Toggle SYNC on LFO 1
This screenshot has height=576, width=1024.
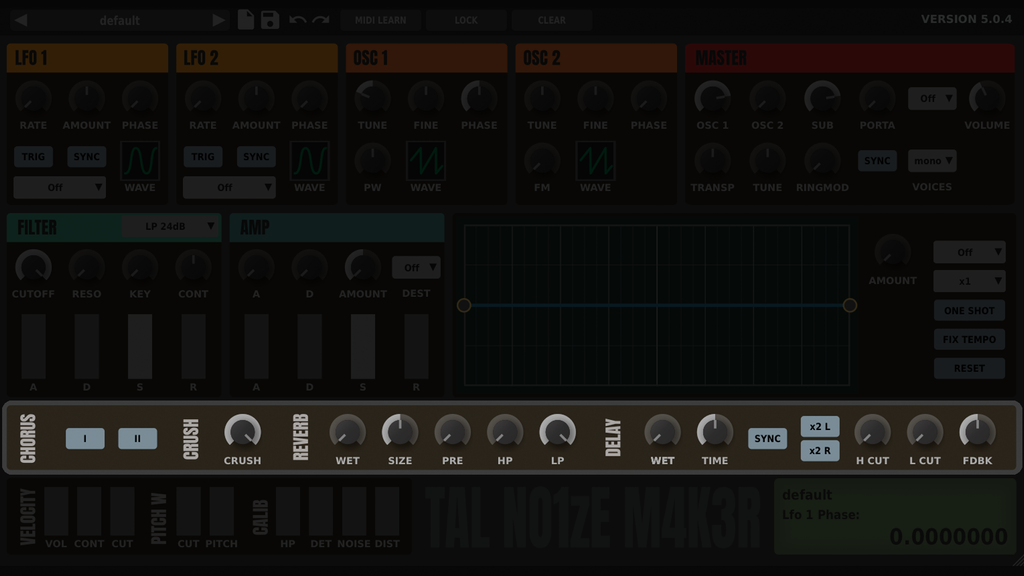point(86,156)
